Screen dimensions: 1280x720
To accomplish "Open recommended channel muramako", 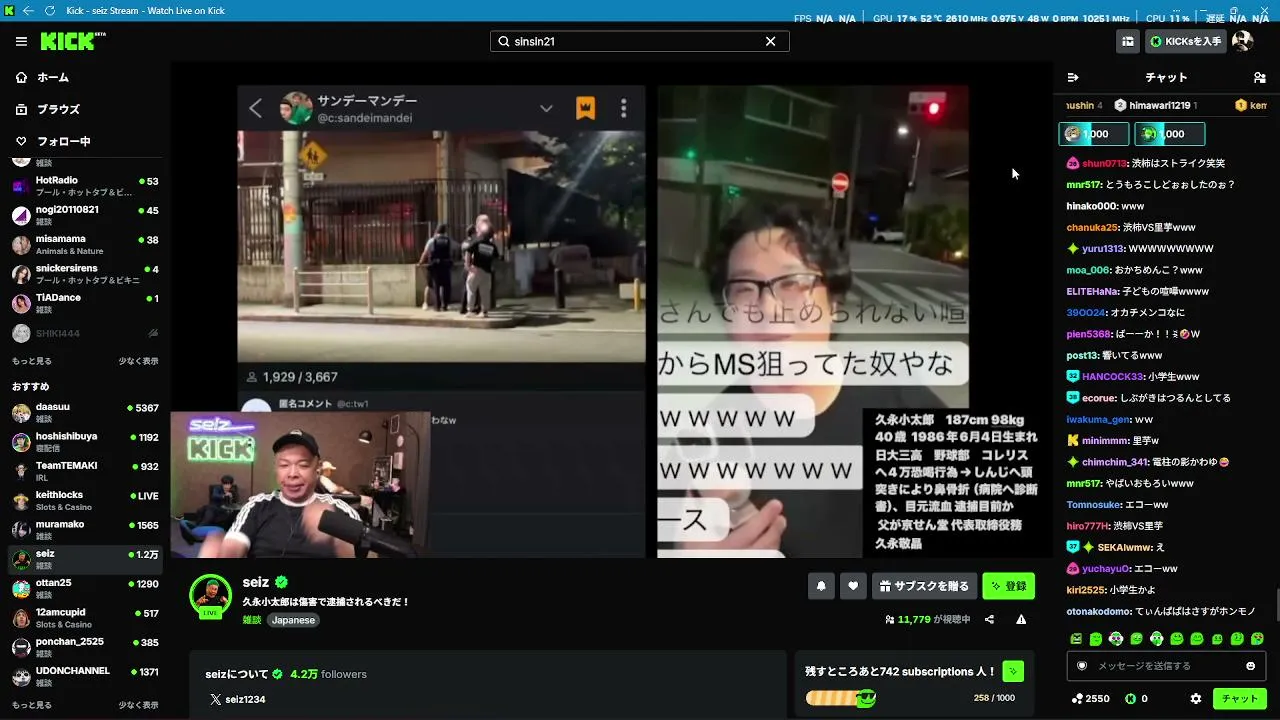I will pyautogui.click(x=85, y=530).
